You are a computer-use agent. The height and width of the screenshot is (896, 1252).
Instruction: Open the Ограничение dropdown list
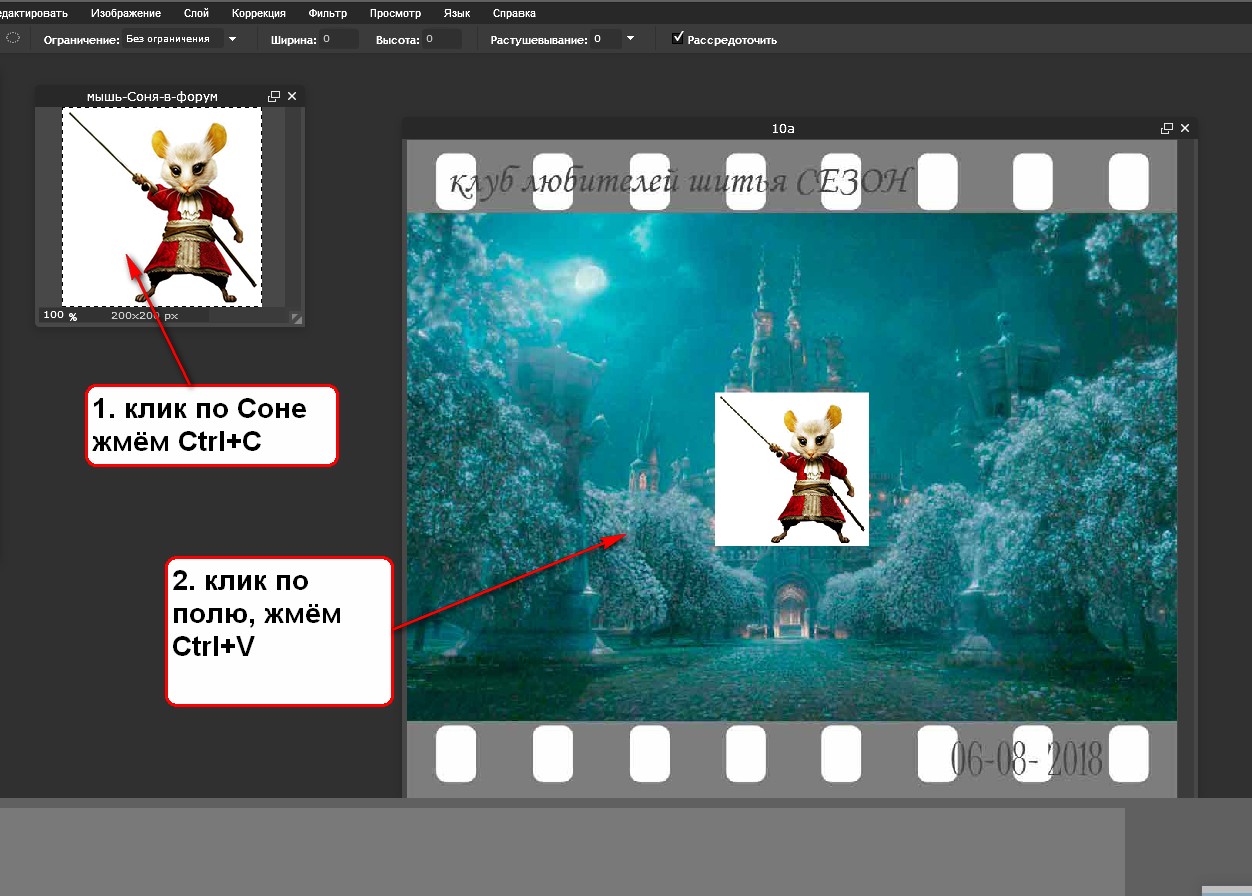coord(232,39)
